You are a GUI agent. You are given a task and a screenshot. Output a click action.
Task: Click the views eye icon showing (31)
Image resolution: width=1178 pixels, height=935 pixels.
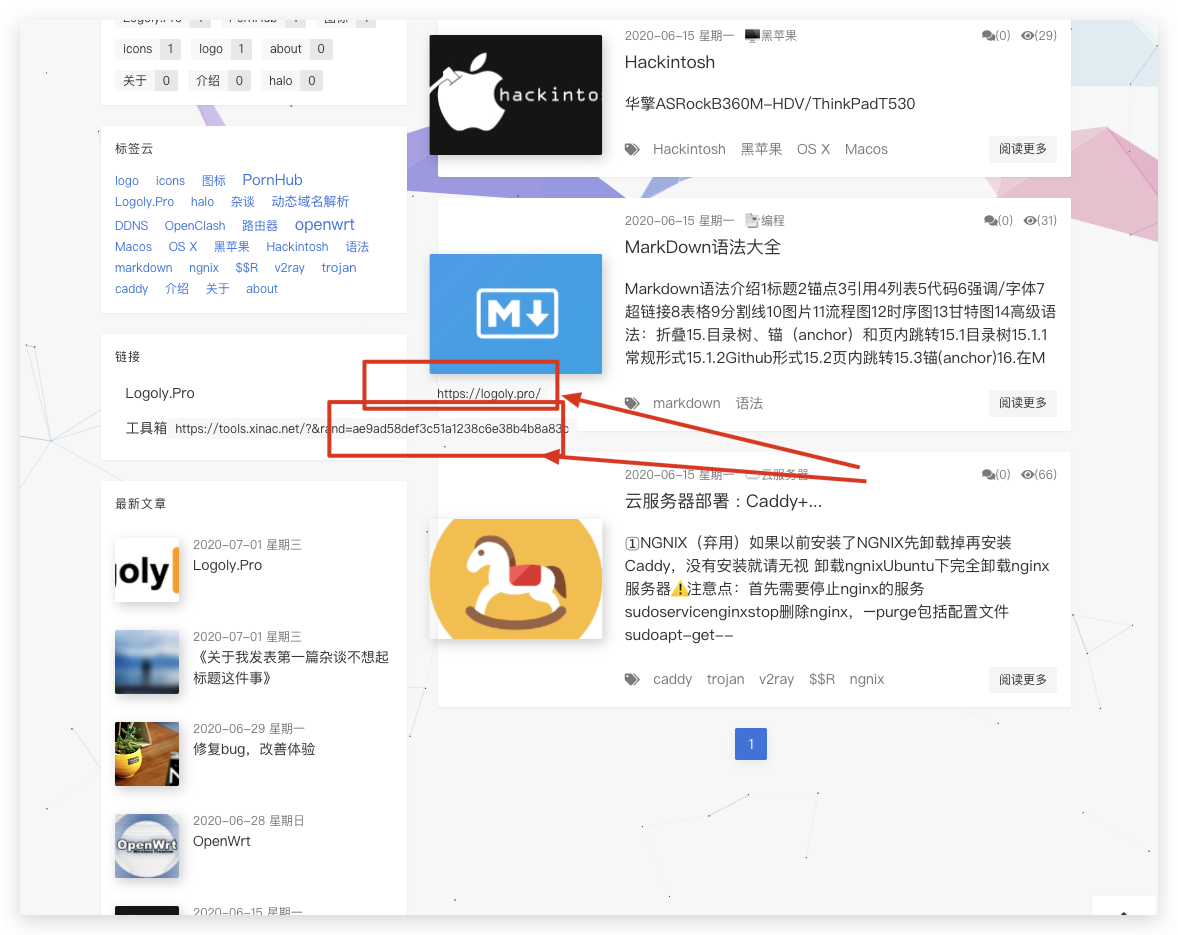[1029, 220]
